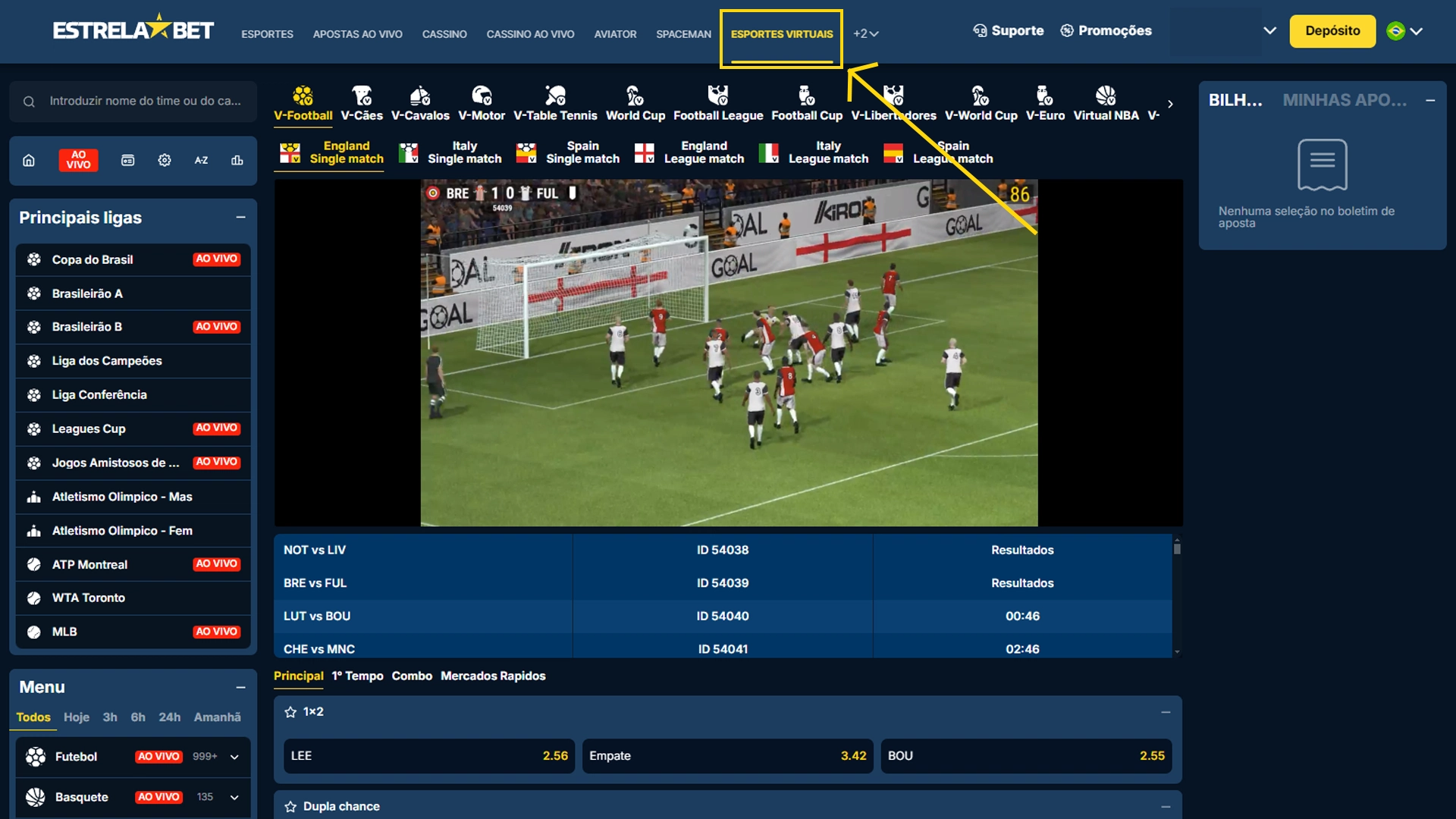The height and width of the screenshot is (819, 1456).
Task: Collapse the 1x2 market section
Action: tap(1166, 712)
